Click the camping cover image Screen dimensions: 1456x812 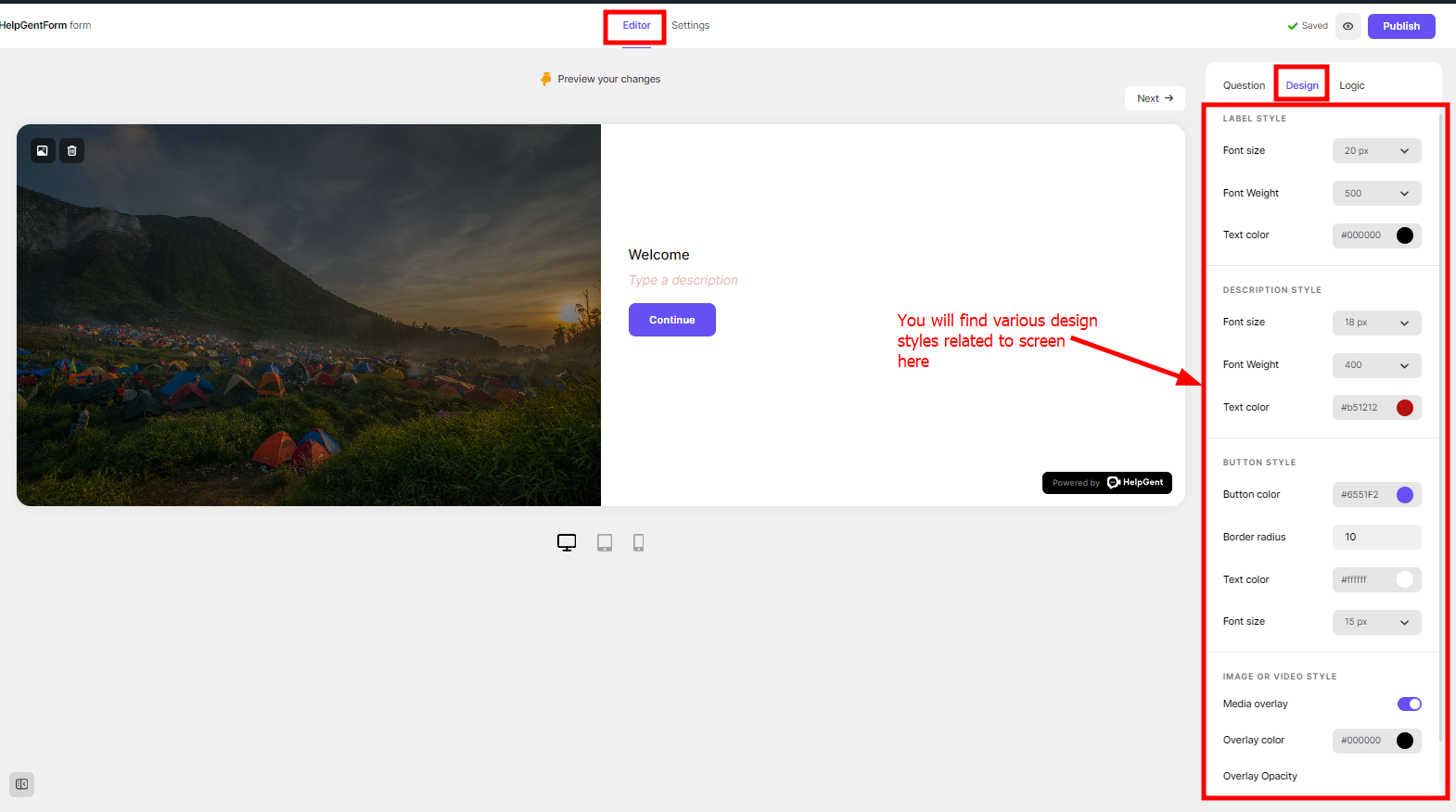(309, 315)
